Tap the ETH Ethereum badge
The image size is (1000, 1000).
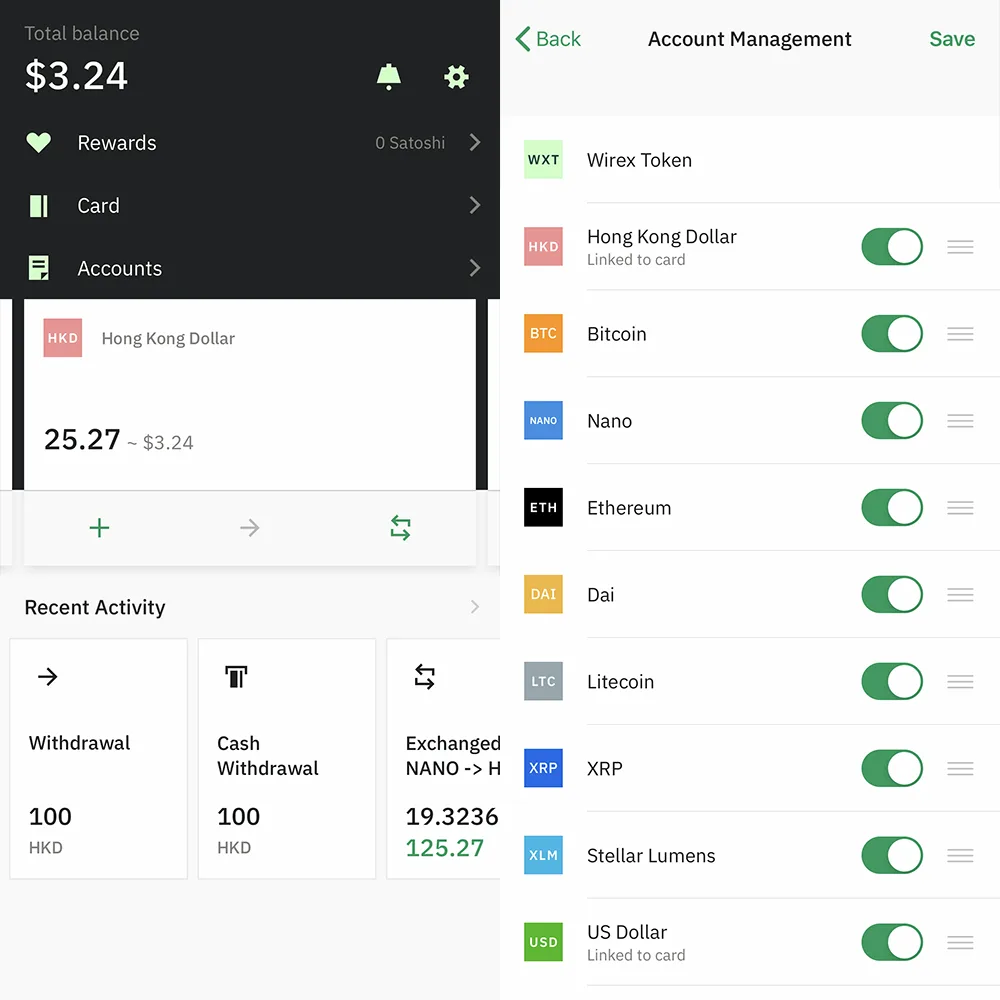tap(543, 508)
